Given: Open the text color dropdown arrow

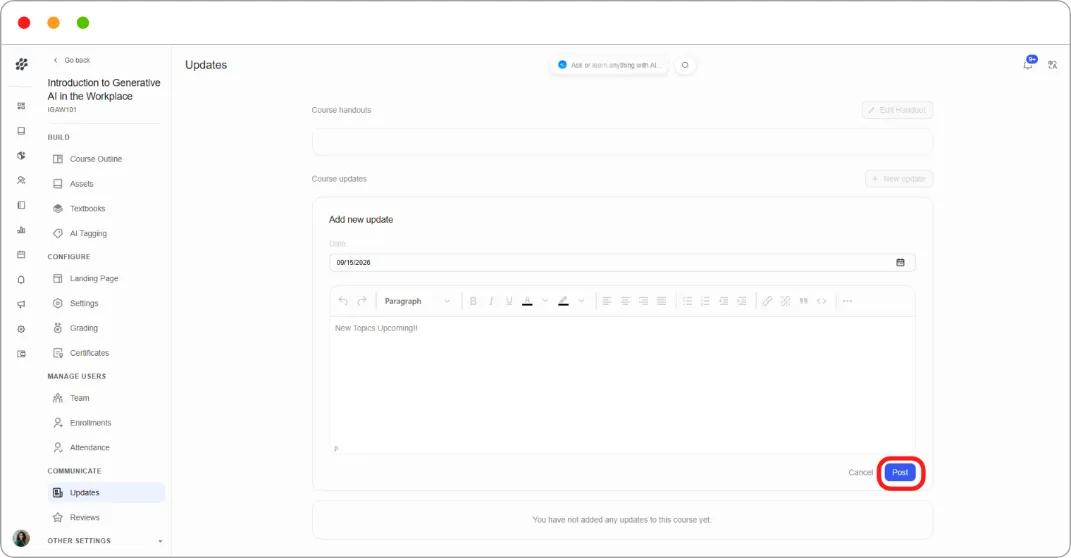Looking at the screenshot, I should [545, 301].
